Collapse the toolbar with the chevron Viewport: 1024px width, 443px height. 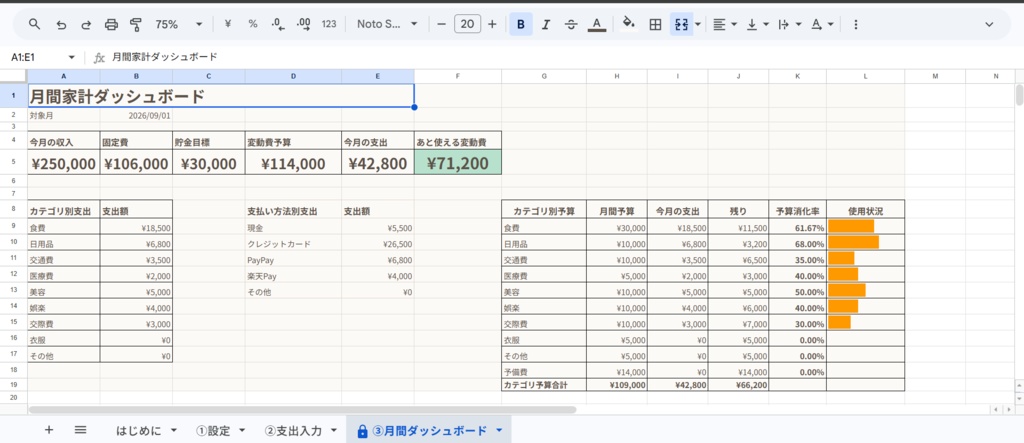click(x=989, y=24)
